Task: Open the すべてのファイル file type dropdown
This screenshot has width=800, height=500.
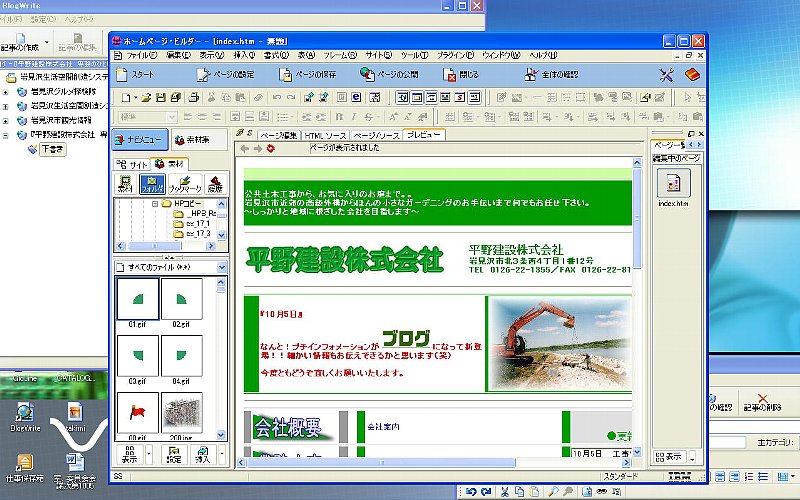Action: 222,267
